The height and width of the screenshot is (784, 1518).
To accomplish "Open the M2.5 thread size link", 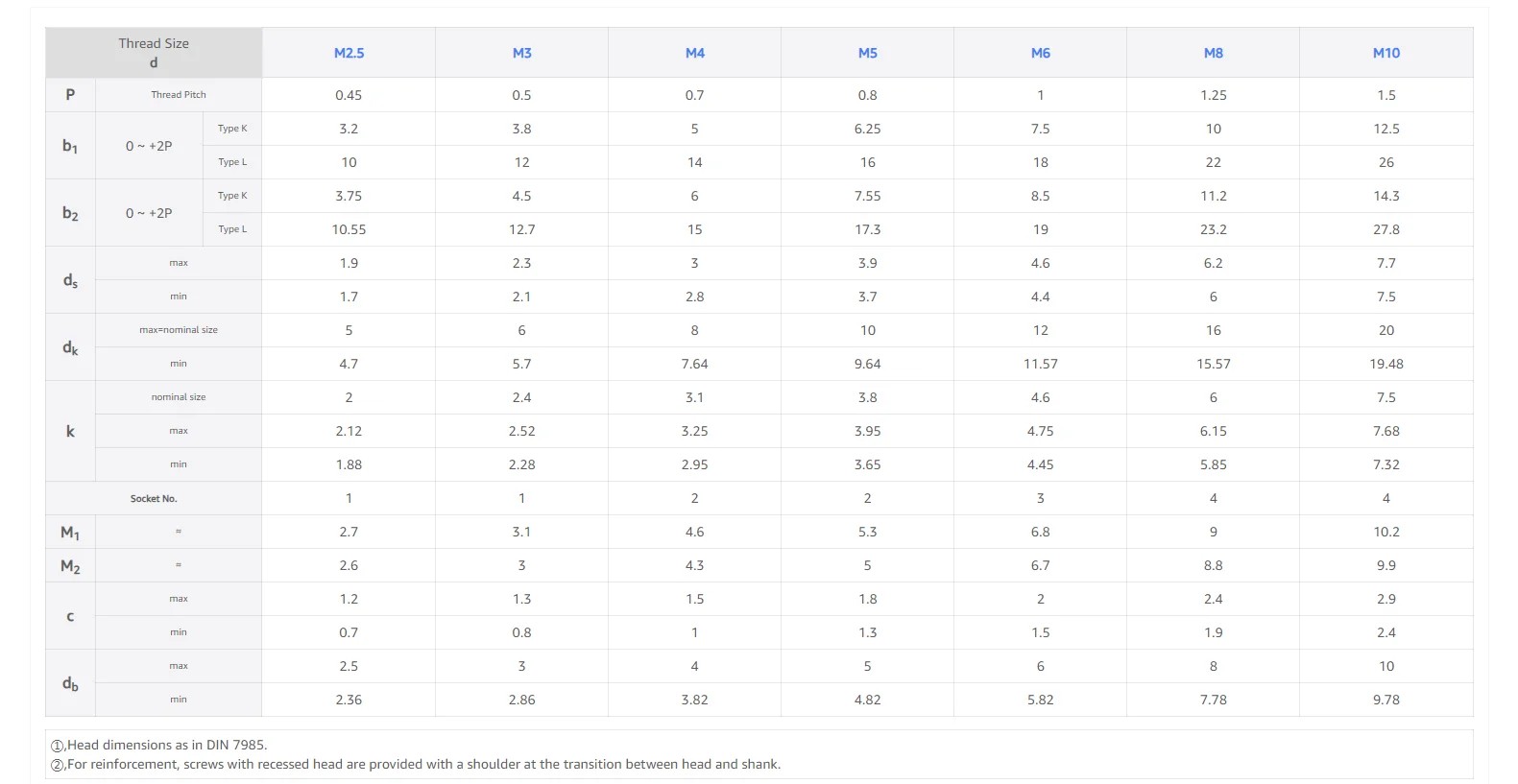I will (x=349, y=53).
